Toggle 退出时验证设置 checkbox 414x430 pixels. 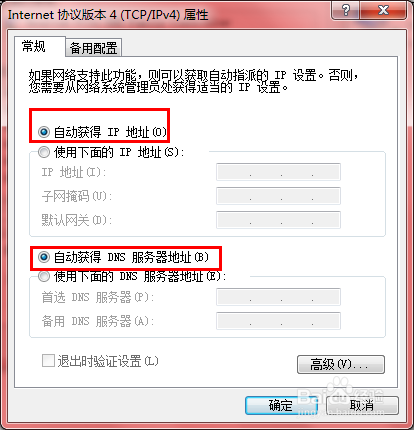coord(48,361)
